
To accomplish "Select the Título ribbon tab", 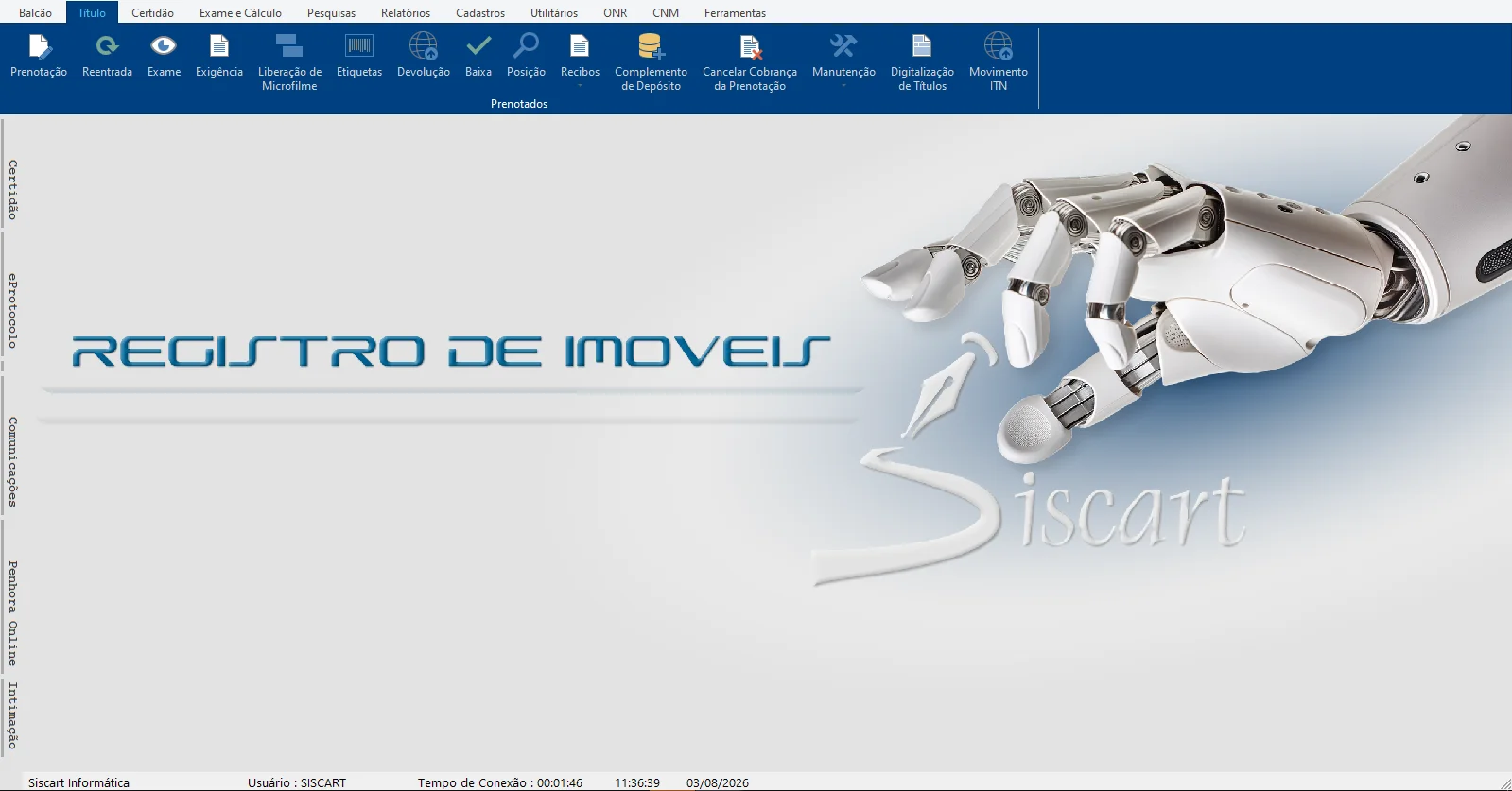I will tap(92, 13).
